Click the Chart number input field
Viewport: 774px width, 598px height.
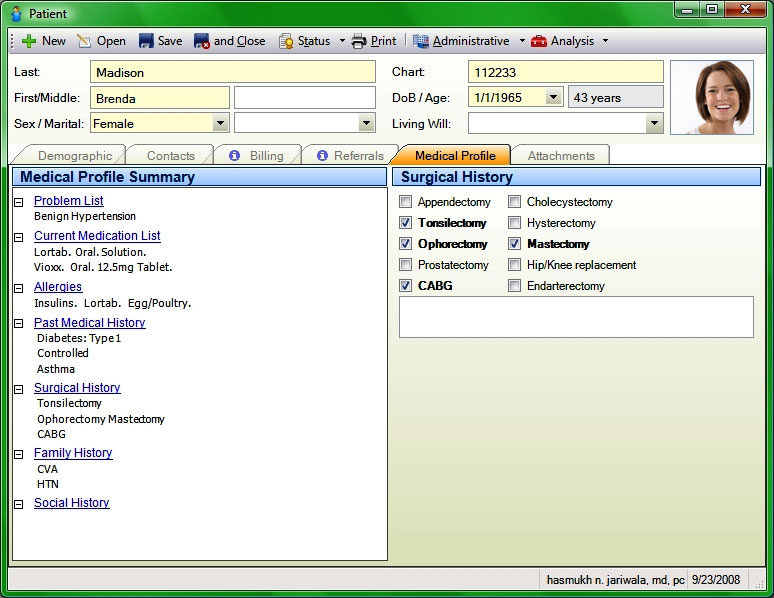pyautogui.click(x=565, y=72)
